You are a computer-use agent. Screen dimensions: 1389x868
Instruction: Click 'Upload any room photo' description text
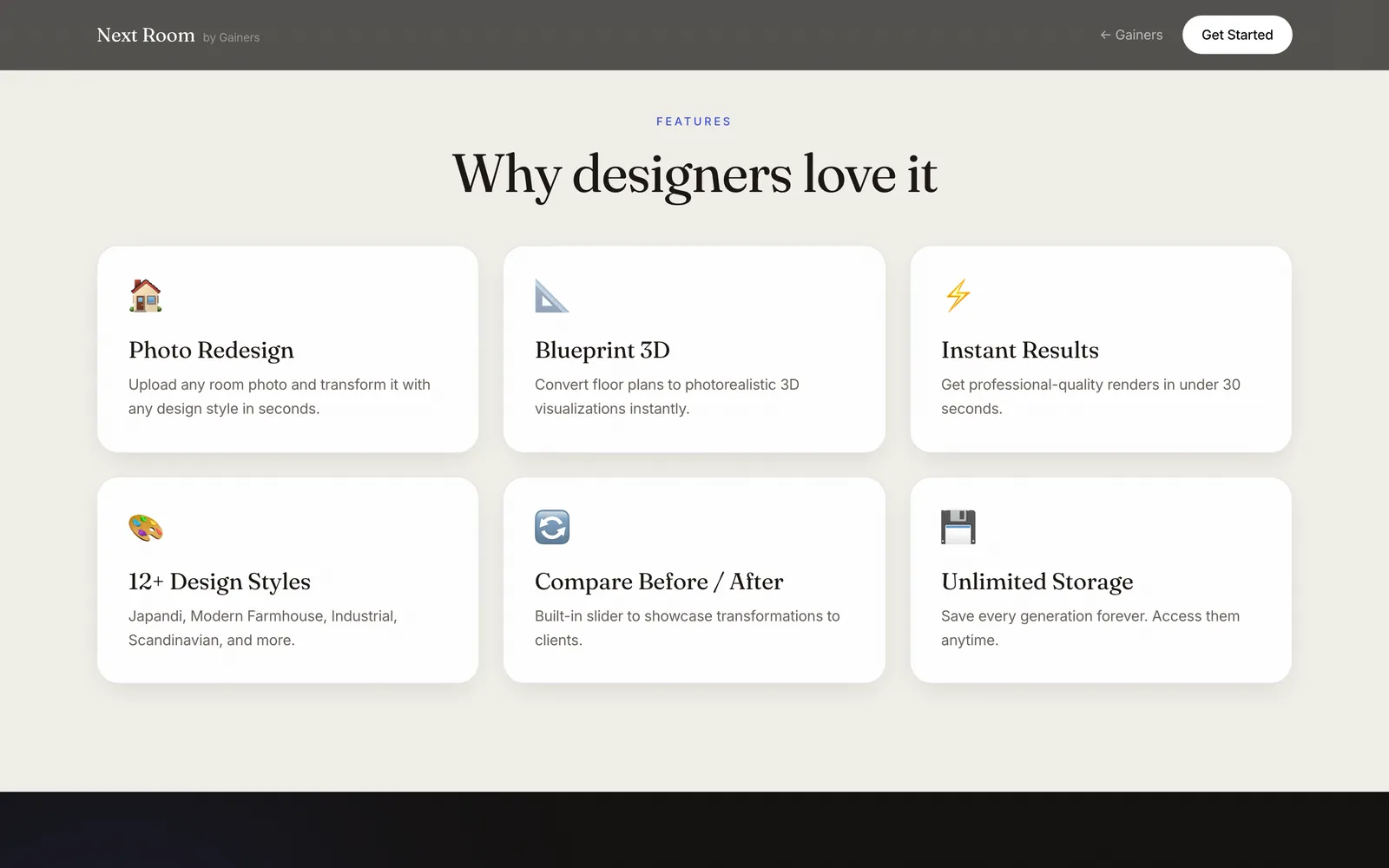click(x=280, y=397)
